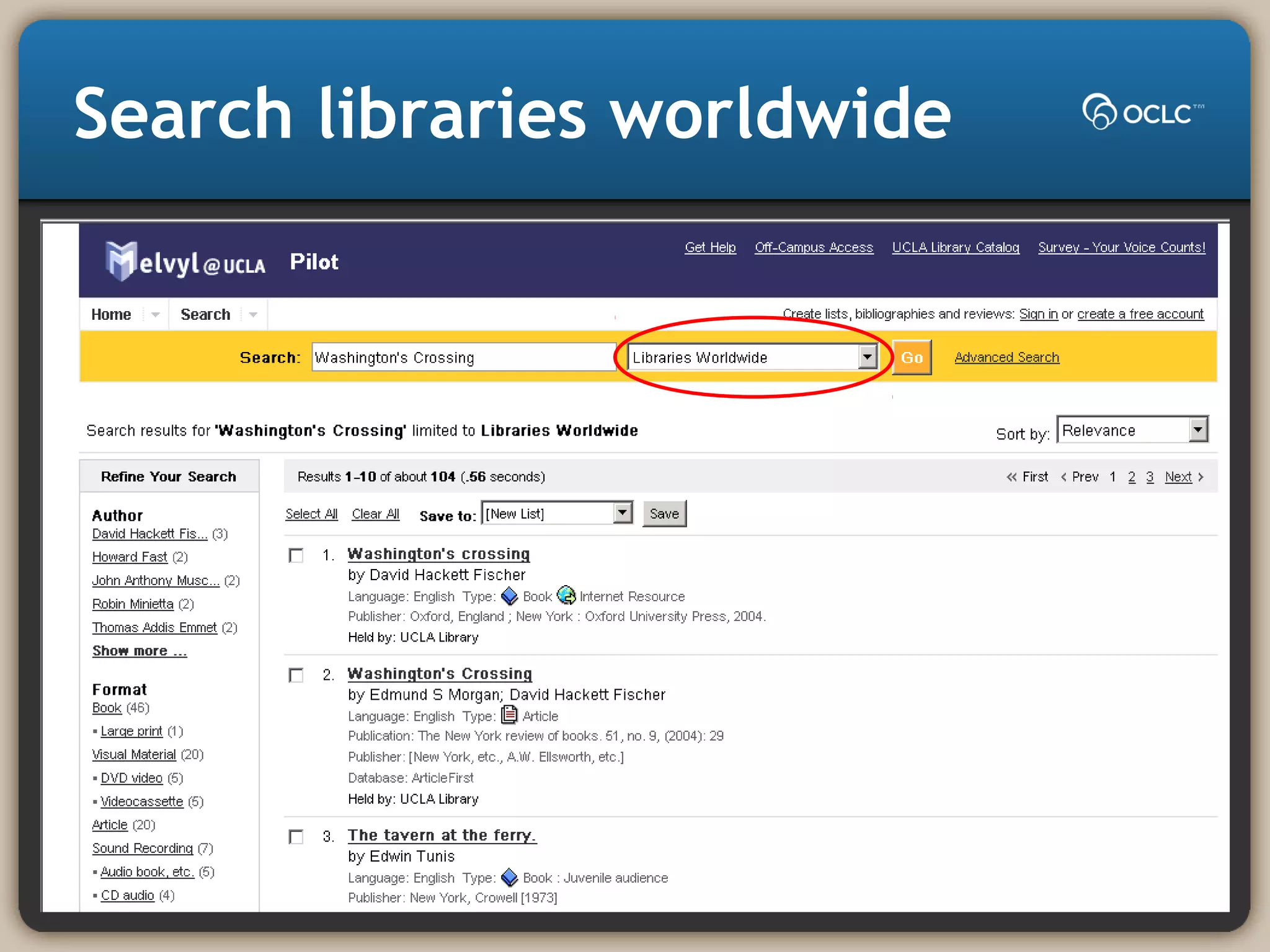Open second result Washington's Crossing by Morgan
The width and height of the screenshot is (1270, 952).
(440, 673)
